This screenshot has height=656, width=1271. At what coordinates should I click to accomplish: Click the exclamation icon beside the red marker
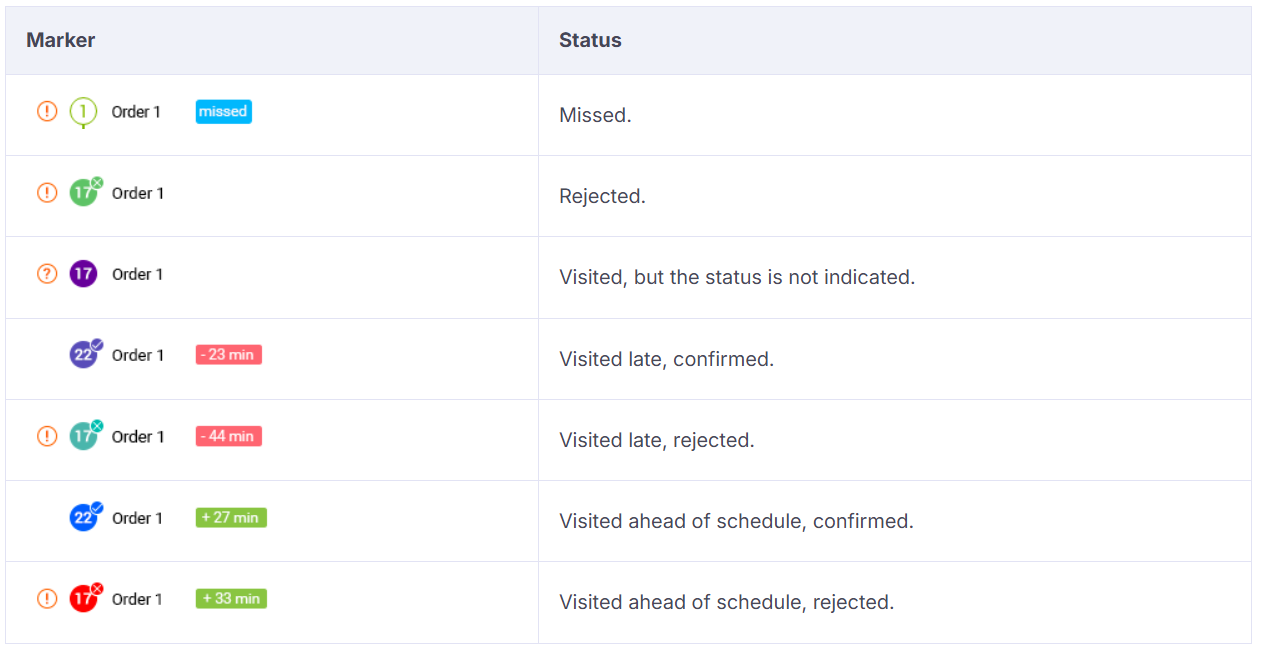point(47,599)
